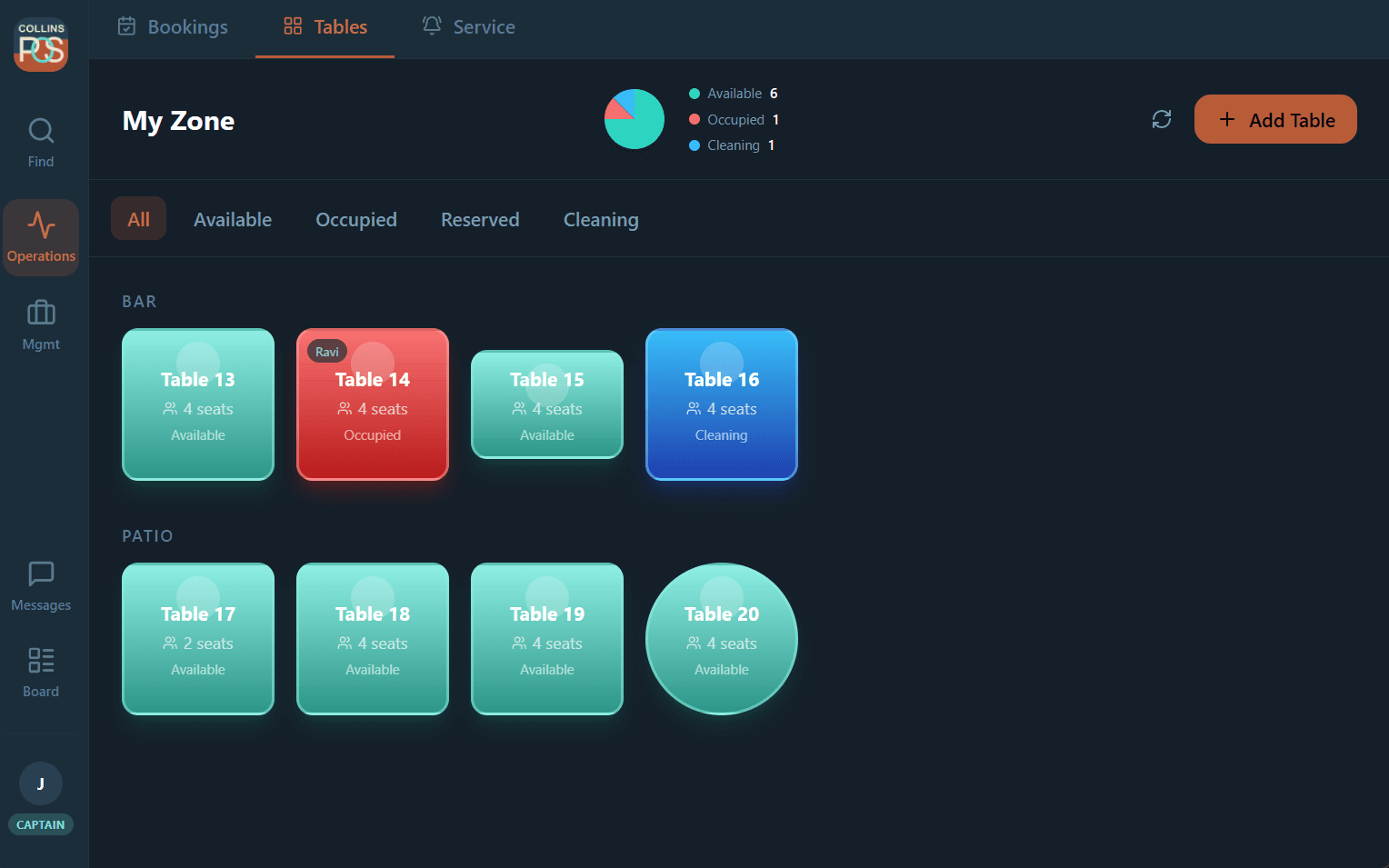1389x868 pixels.
Task: Click the BAR section heading
Action: click(139, 302)
